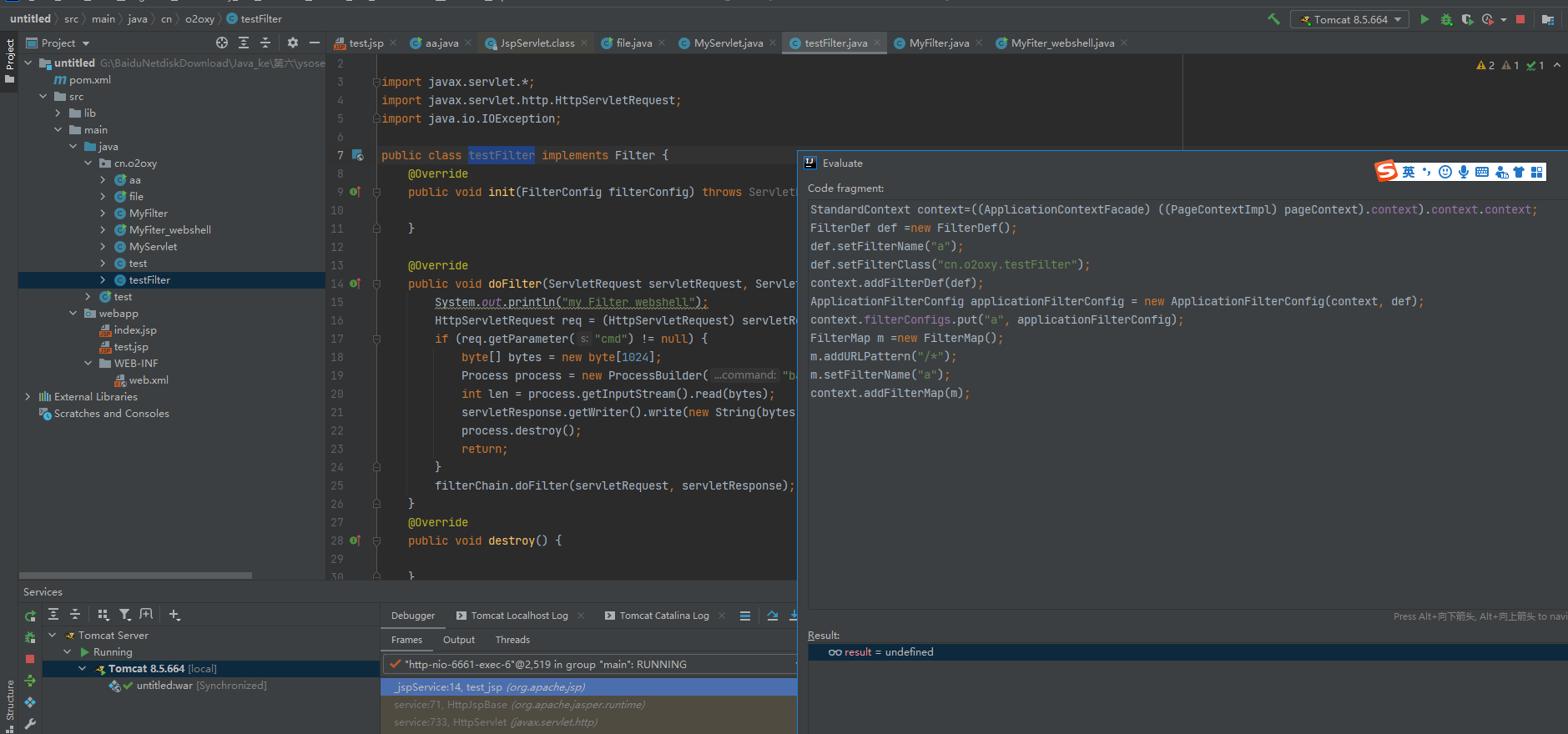Screen dimensions: 1568x734
Task: Collapse the main folder in tree
Action: 58,130
